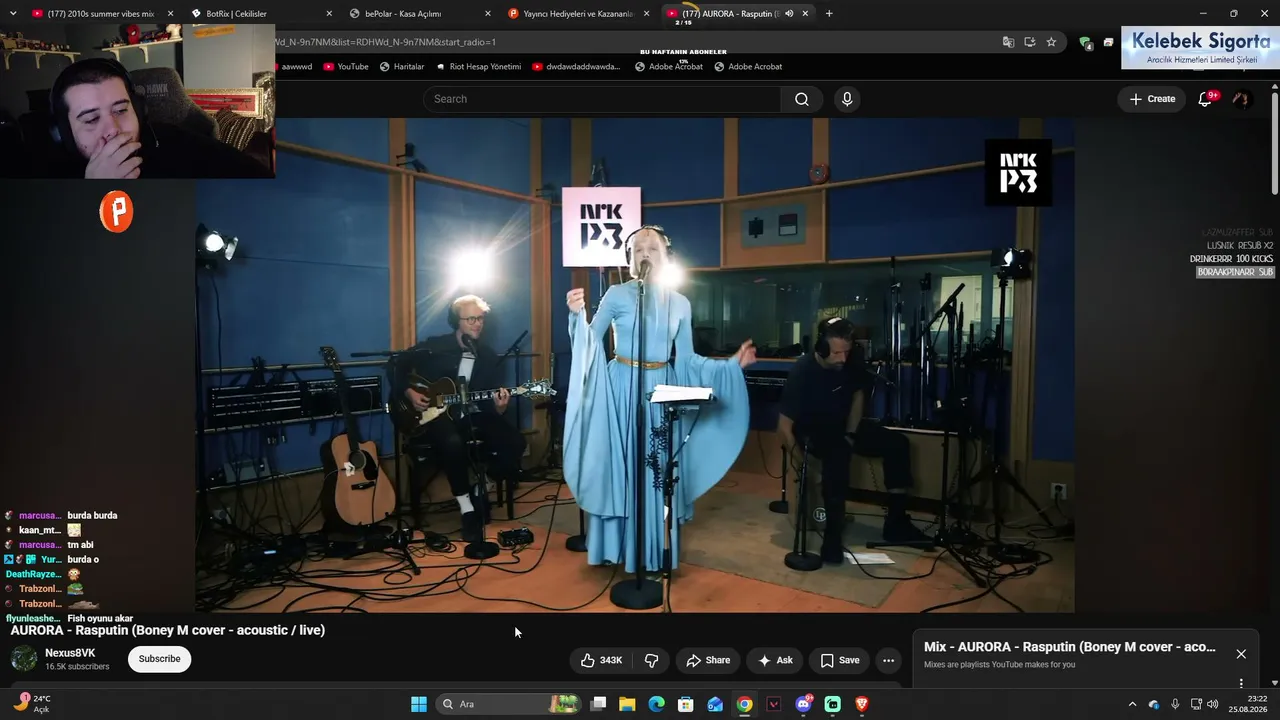Open the Mix playlist options menu
This screenshot has width=1280, height=720.
pos(1241,684)
